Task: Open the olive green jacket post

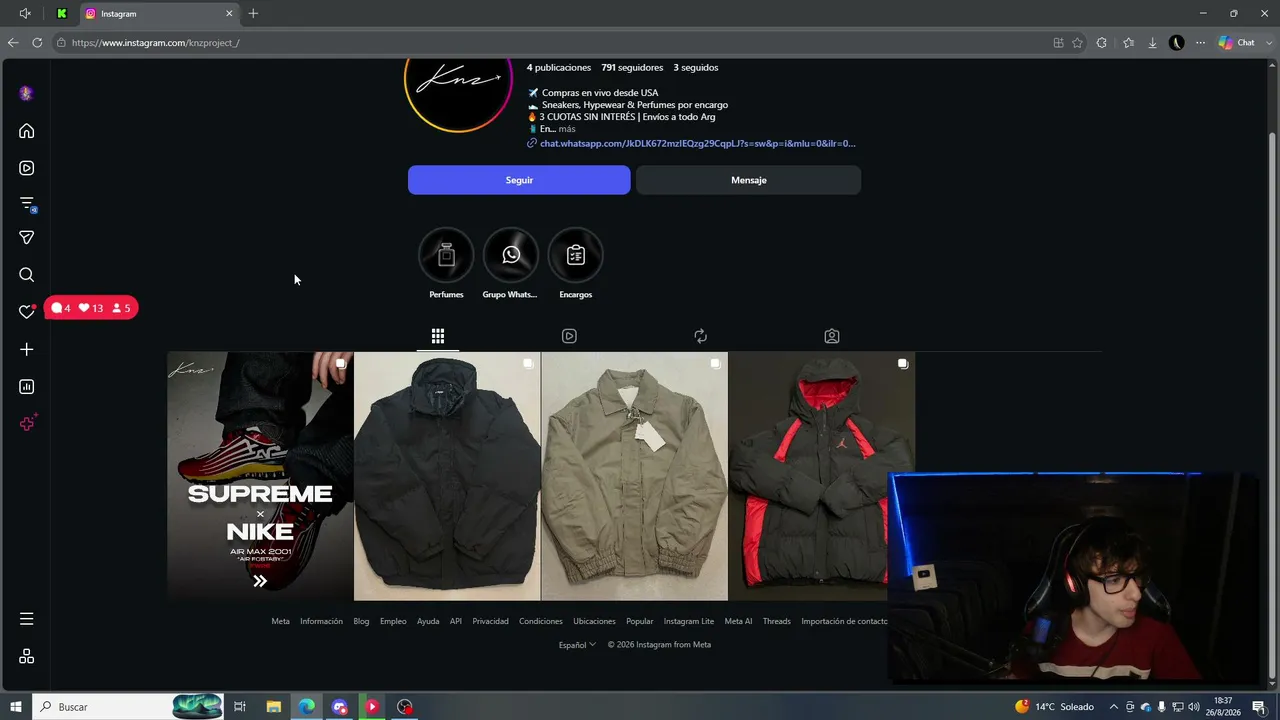Action: pos(634,476)
